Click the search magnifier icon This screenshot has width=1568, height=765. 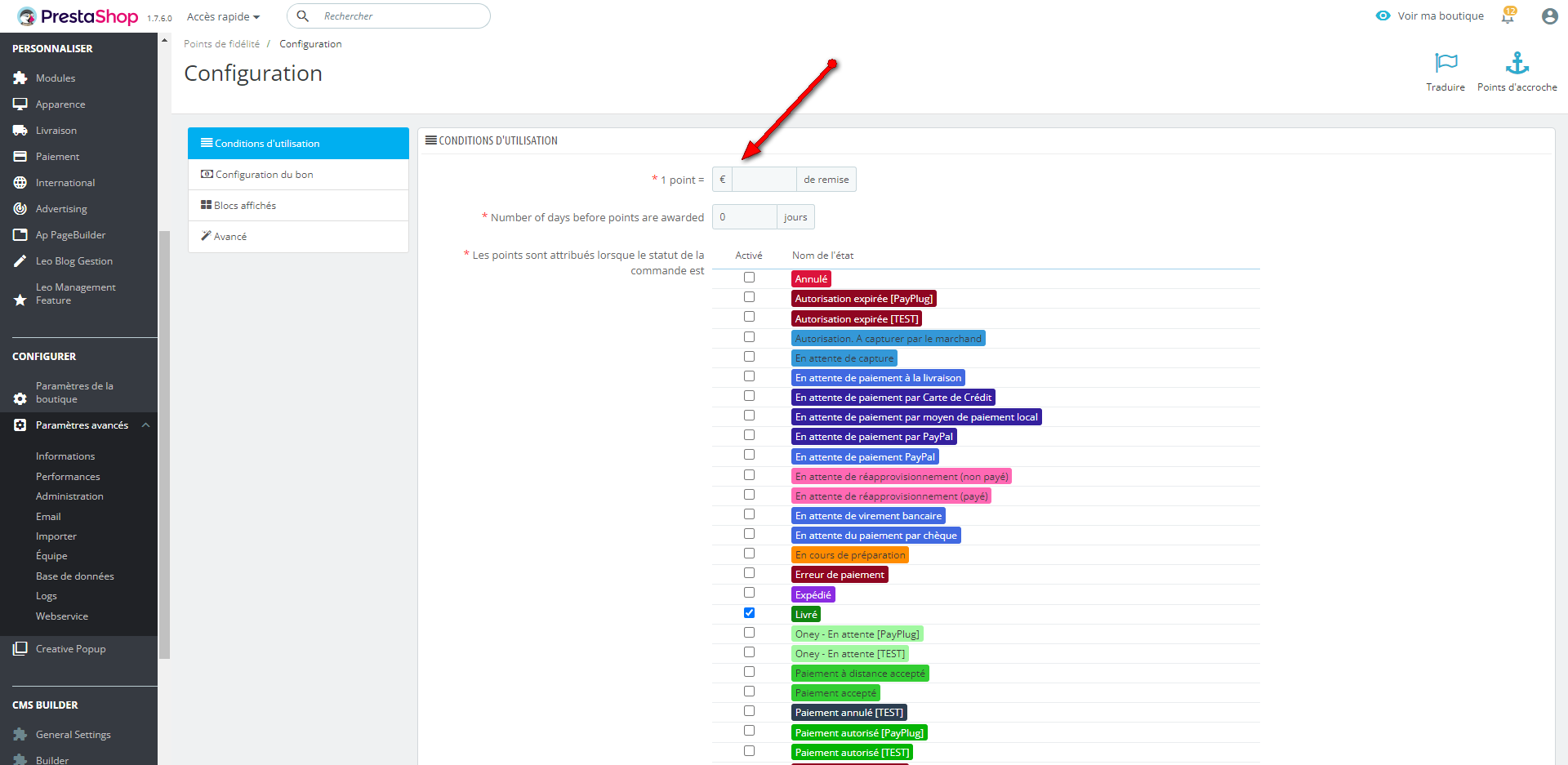pos(302,16)
